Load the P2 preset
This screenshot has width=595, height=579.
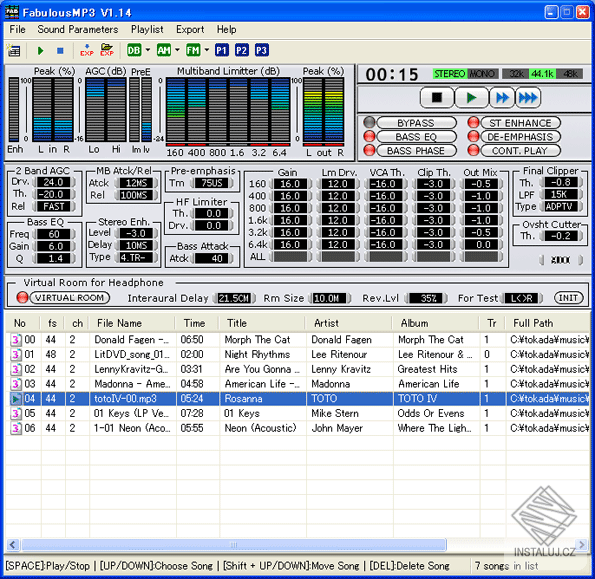[241, 50]
